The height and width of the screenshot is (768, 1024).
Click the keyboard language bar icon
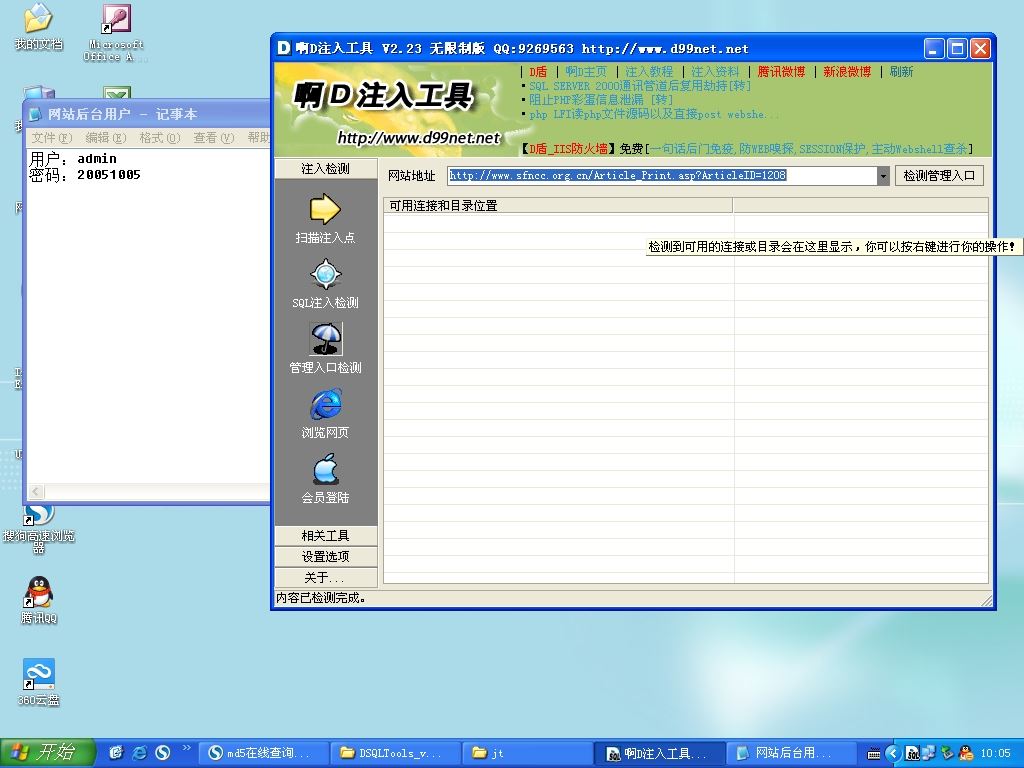coord(874,754)
